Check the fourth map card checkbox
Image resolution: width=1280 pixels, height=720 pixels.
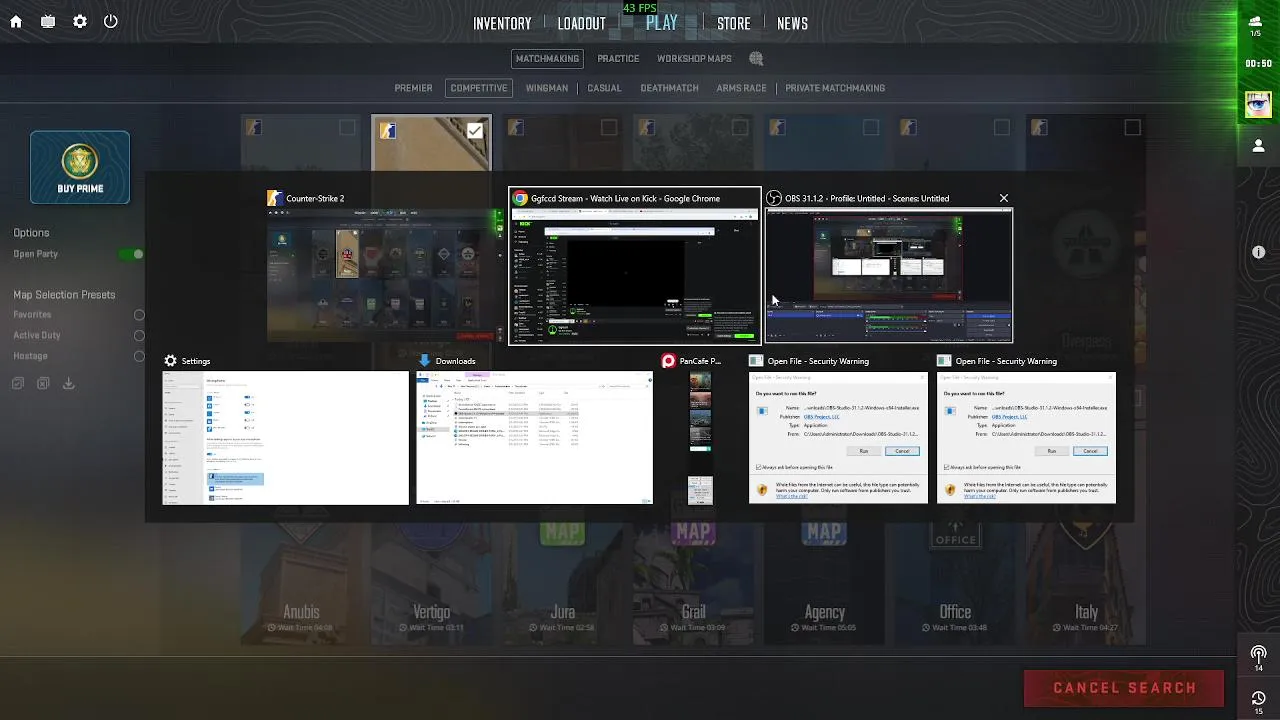click(740, 127)
